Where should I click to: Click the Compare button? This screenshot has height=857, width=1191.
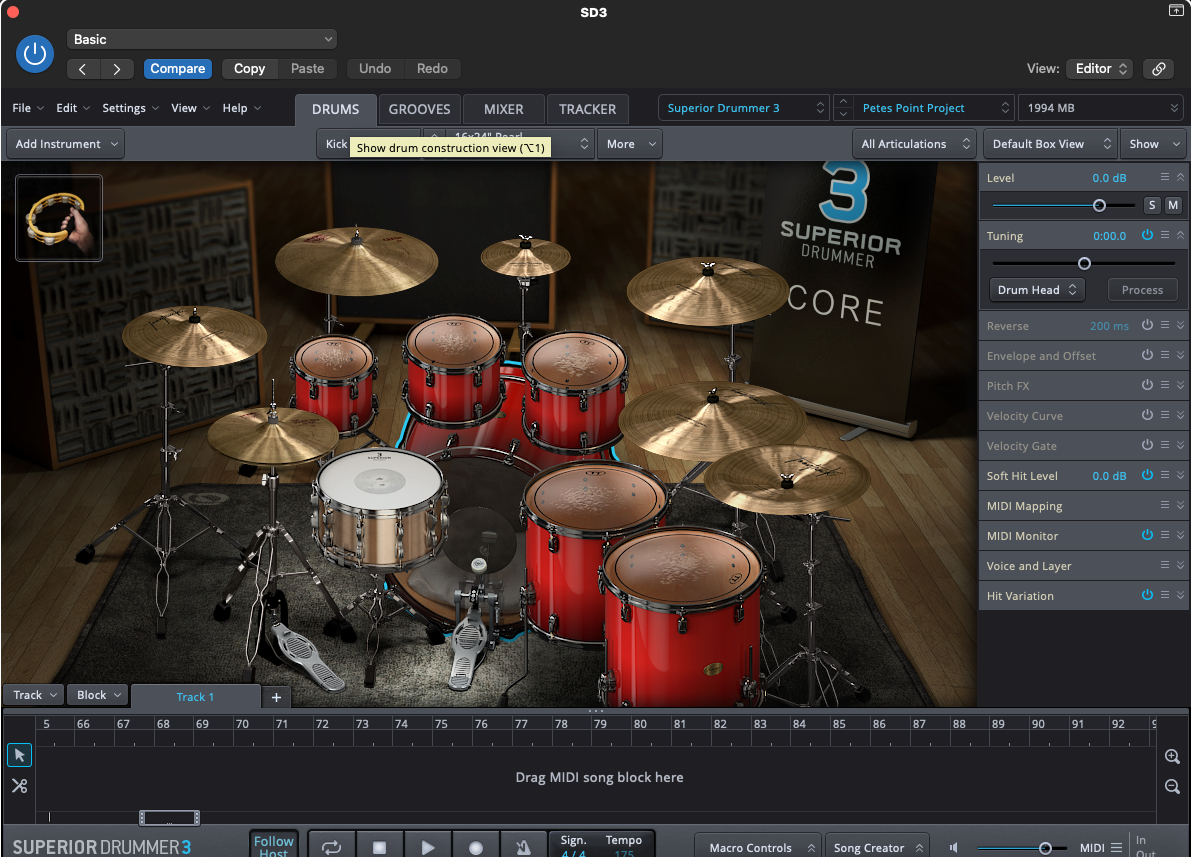point(178,68)
